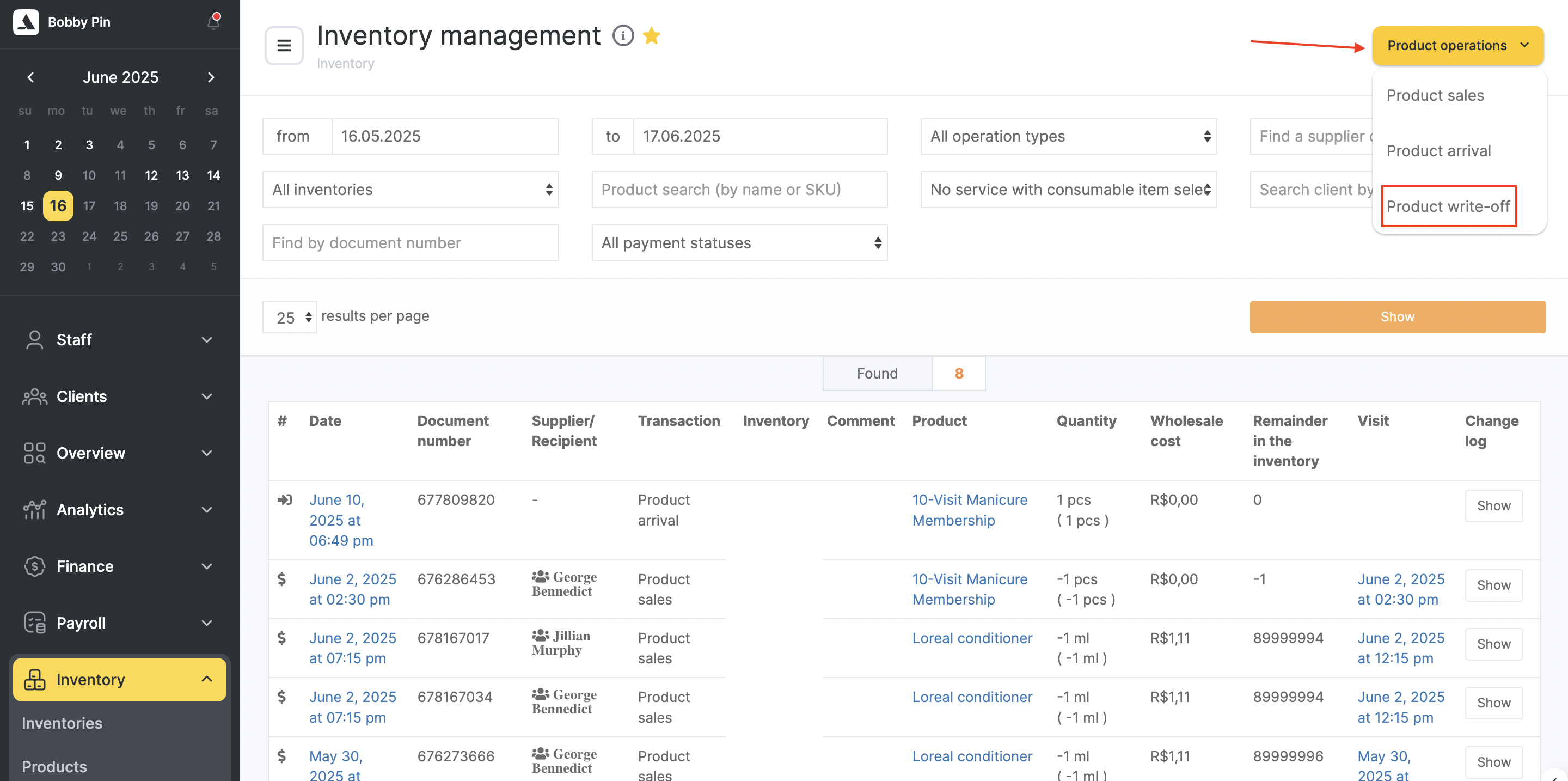Click document number 678167017
This screenshot has height=781, width=1568.
(x=453, y=638)
